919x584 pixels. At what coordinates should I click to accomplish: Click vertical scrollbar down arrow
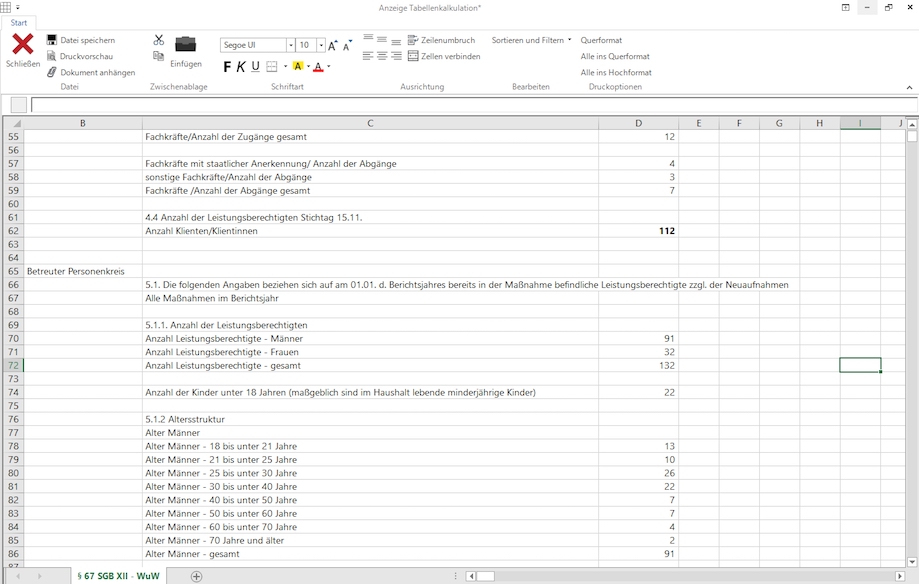[912, 562]
